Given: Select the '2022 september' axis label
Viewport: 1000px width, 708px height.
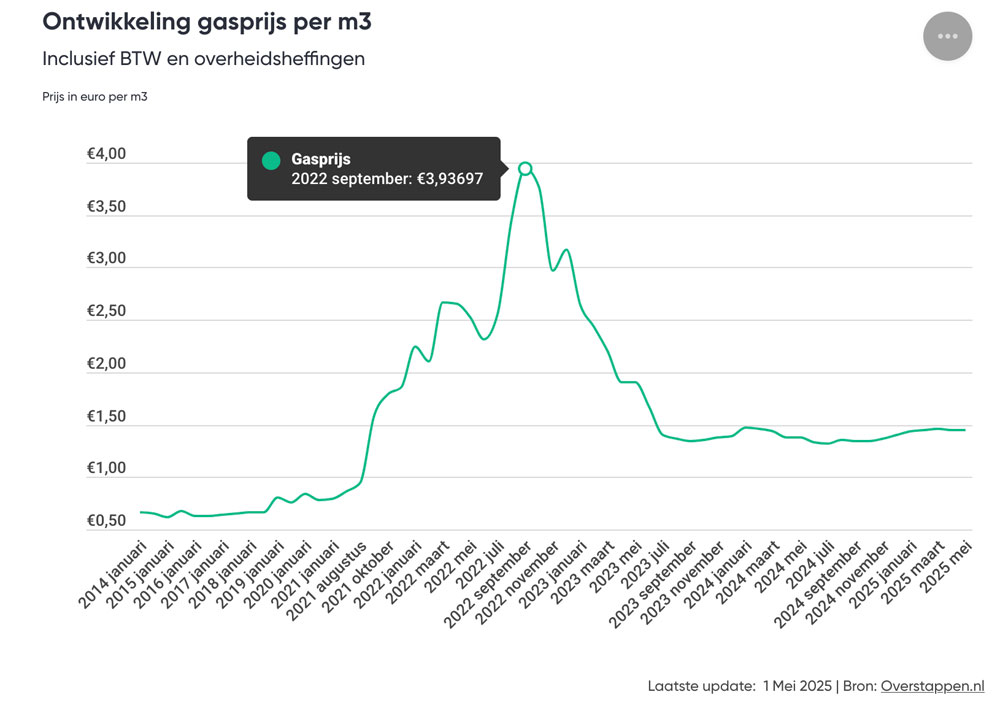Looking at the screenshot, I should (489, 586).
